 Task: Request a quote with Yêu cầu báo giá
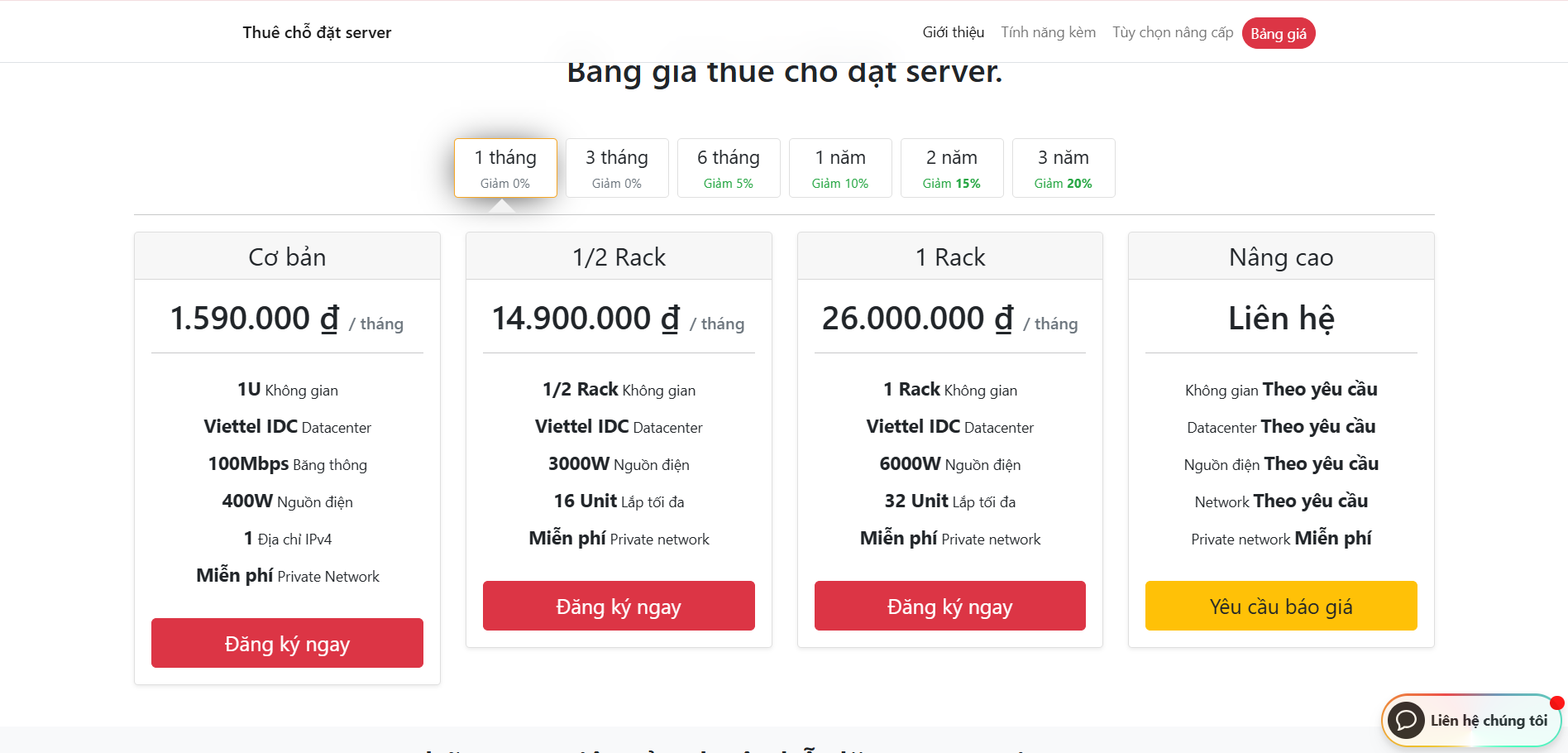(1281, 606)
